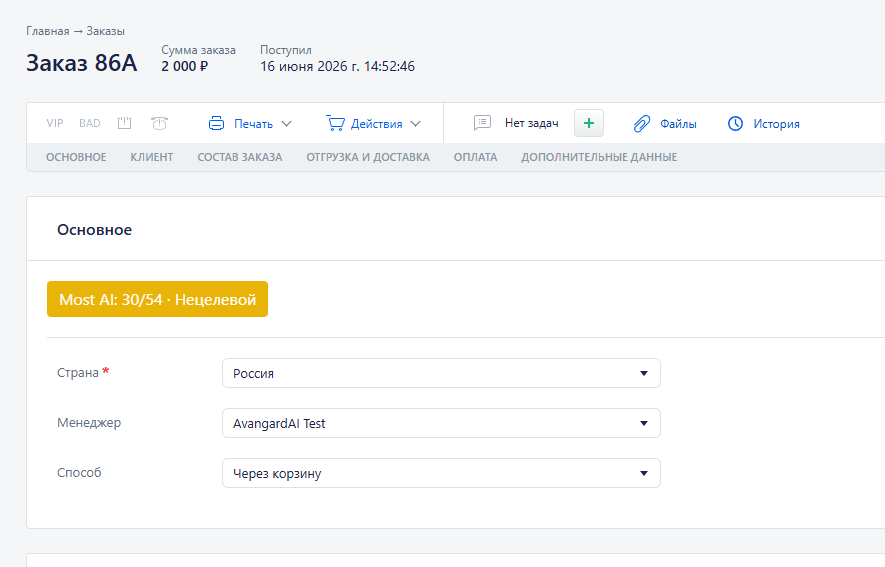Select the Оплата tab
The image size is (885, 567).
pos(475,157)
